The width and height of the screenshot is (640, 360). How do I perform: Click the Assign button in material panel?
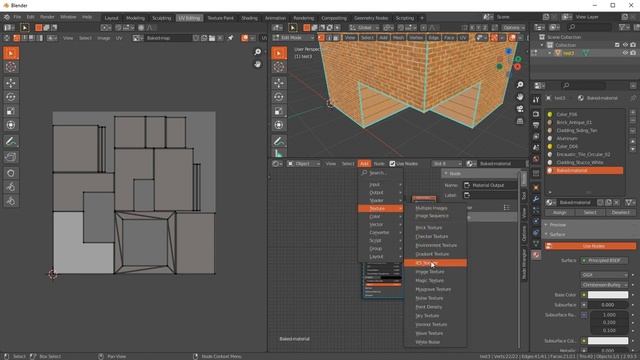(x=559, y=213)
